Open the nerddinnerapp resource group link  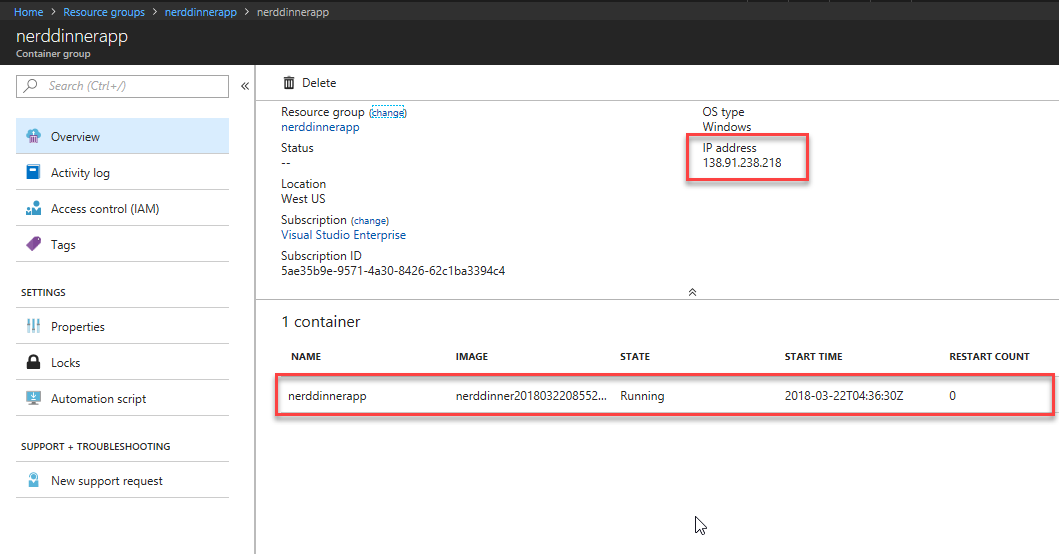coord(320,127)
